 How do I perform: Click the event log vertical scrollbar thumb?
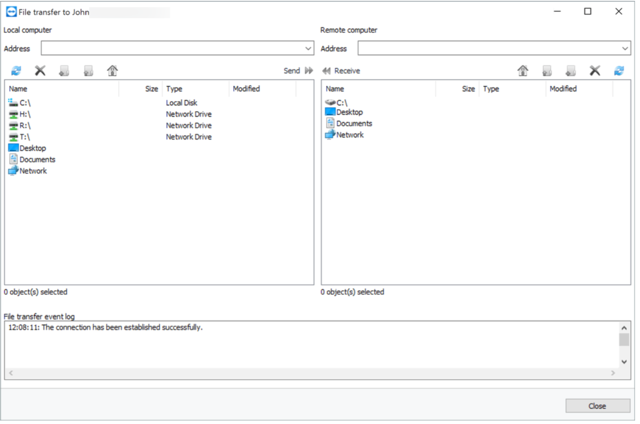tap(624, 340)
